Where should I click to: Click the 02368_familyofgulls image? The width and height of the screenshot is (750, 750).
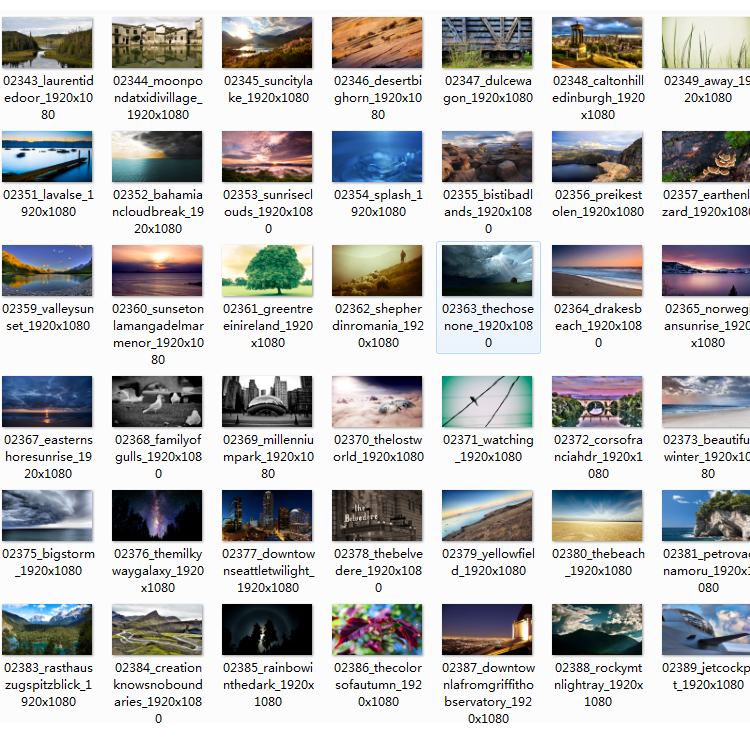[x=157, y=401]
